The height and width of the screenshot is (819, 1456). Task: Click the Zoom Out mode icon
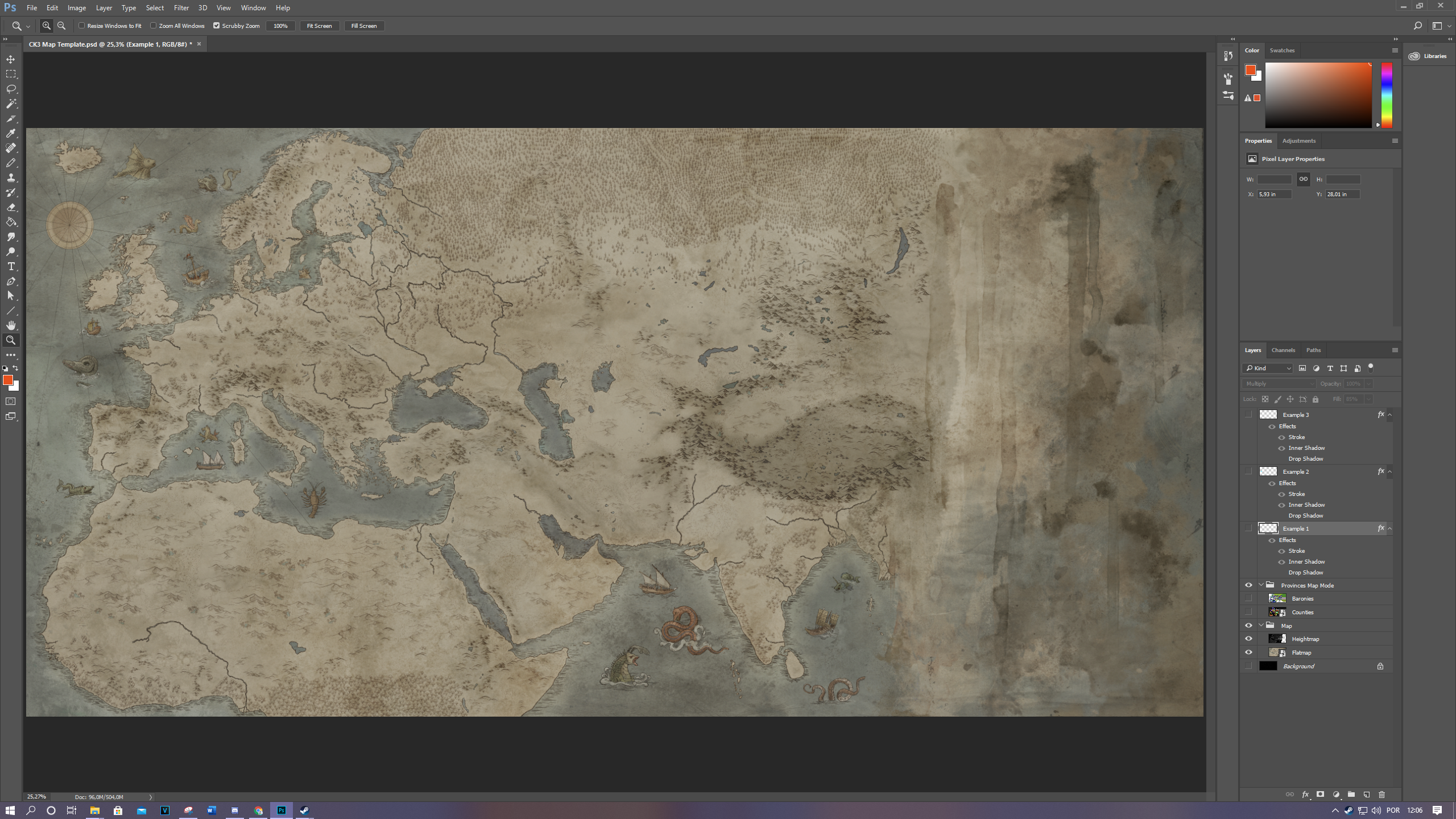61,26
